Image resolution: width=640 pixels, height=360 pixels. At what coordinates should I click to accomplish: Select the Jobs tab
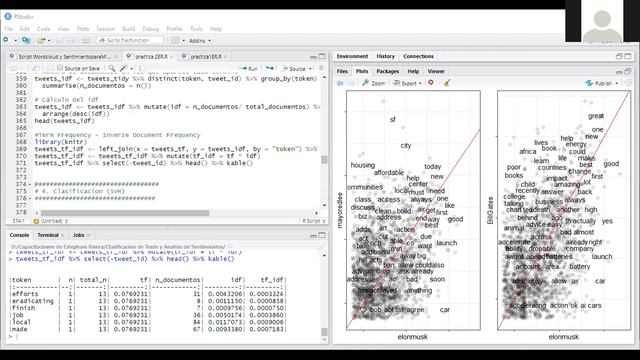tap(78, 235)
